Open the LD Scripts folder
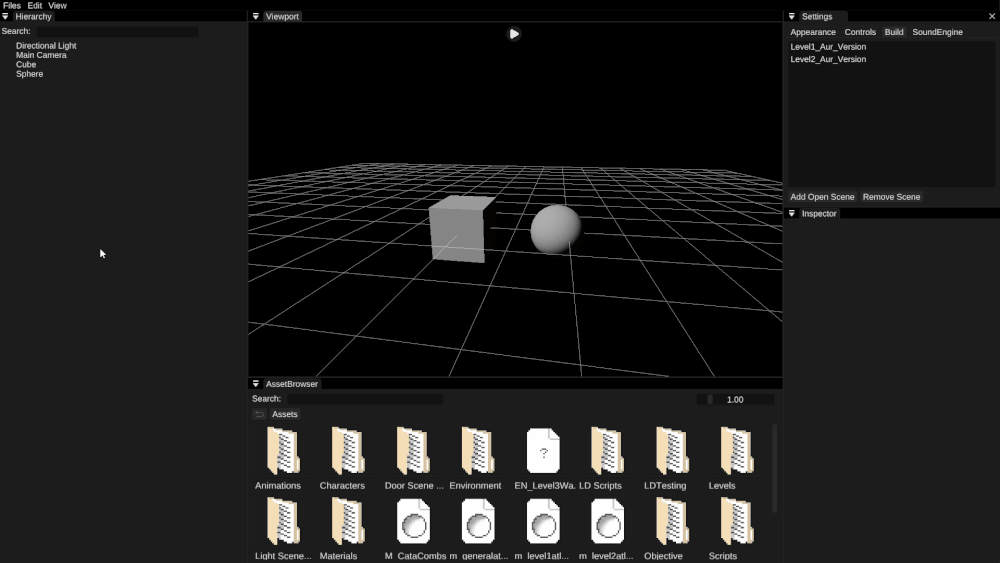The width and height of the screenshot is (1000, 563). tap(606, 452)
